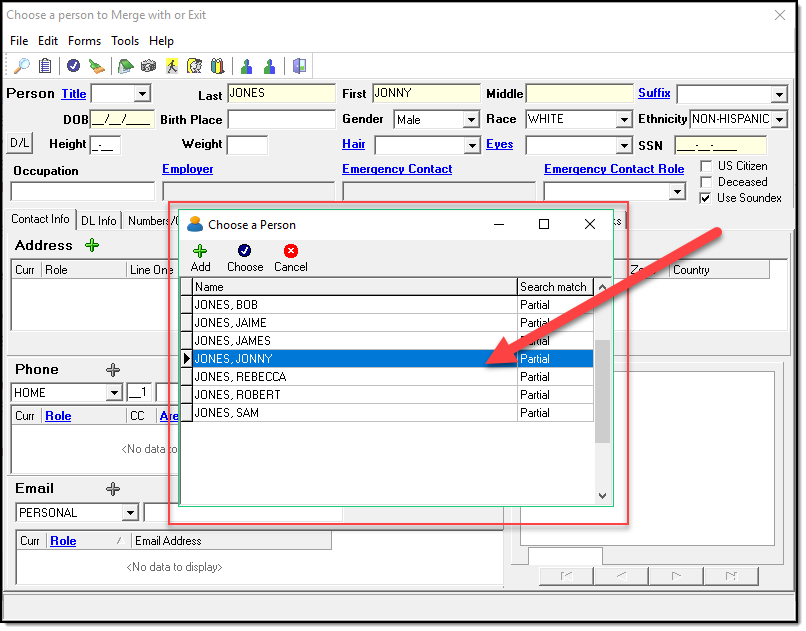Screen dimensions: 806x631
Task: Switch to the DL Info tab
Action: (x=99, y=220)
